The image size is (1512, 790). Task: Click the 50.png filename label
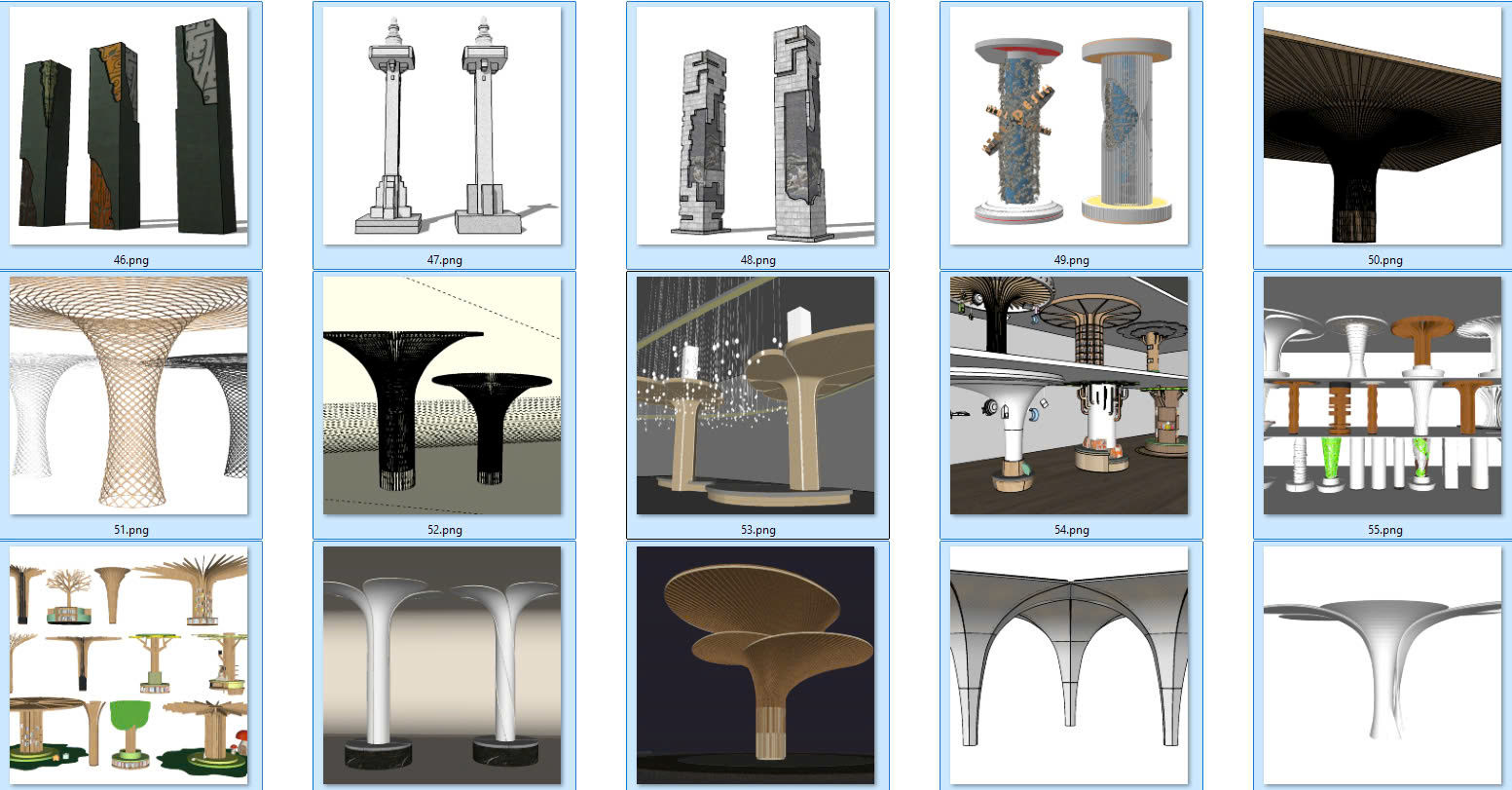point(1384,260)
